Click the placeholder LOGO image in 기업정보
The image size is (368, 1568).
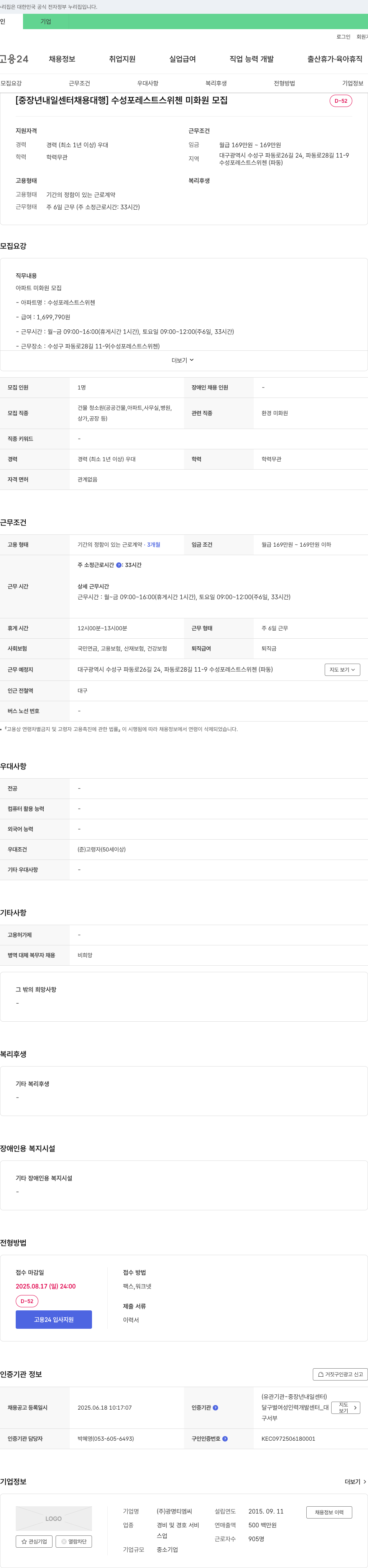pyautogui.click(x=54, y=1519)
